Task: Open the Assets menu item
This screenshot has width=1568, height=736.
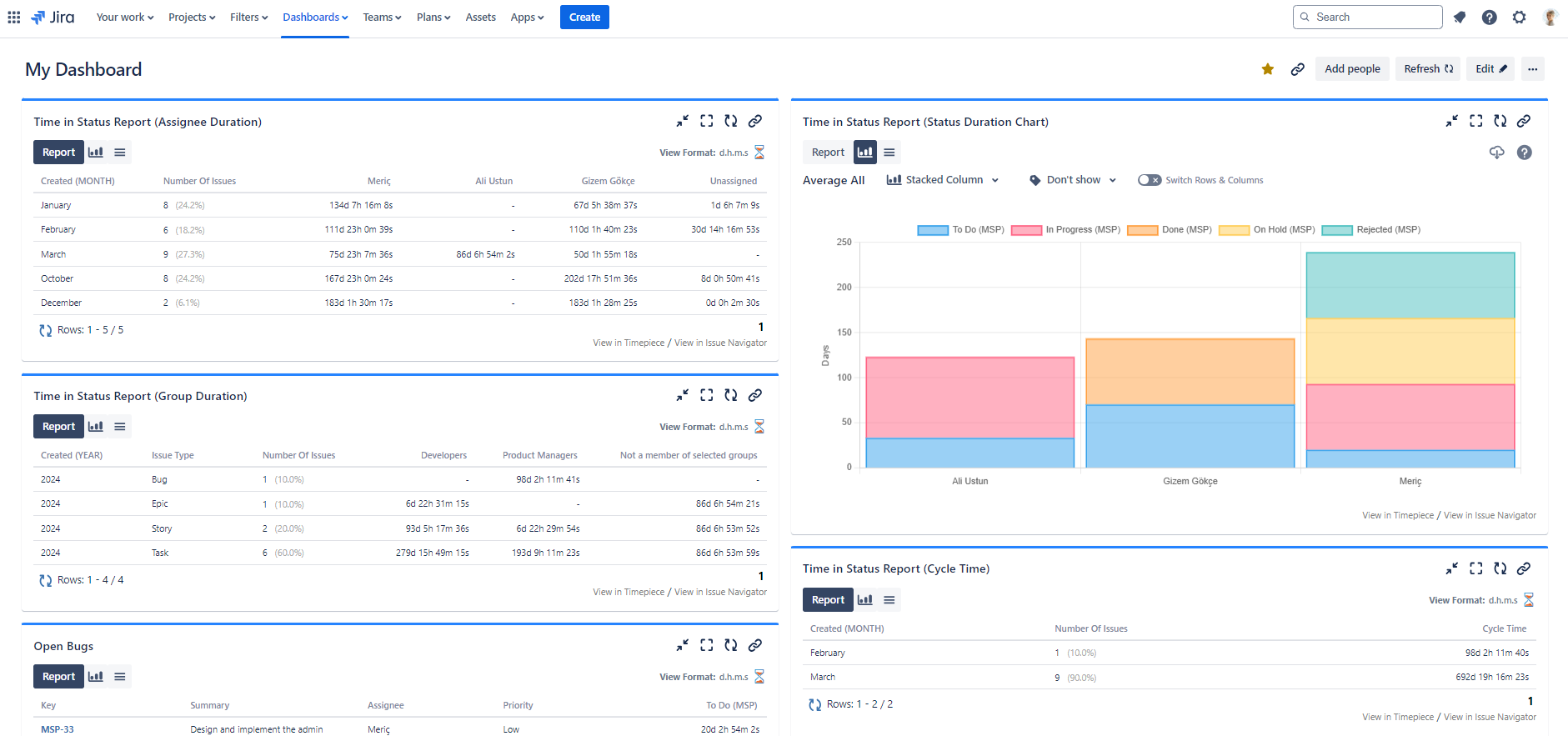Action: (480, 18)
